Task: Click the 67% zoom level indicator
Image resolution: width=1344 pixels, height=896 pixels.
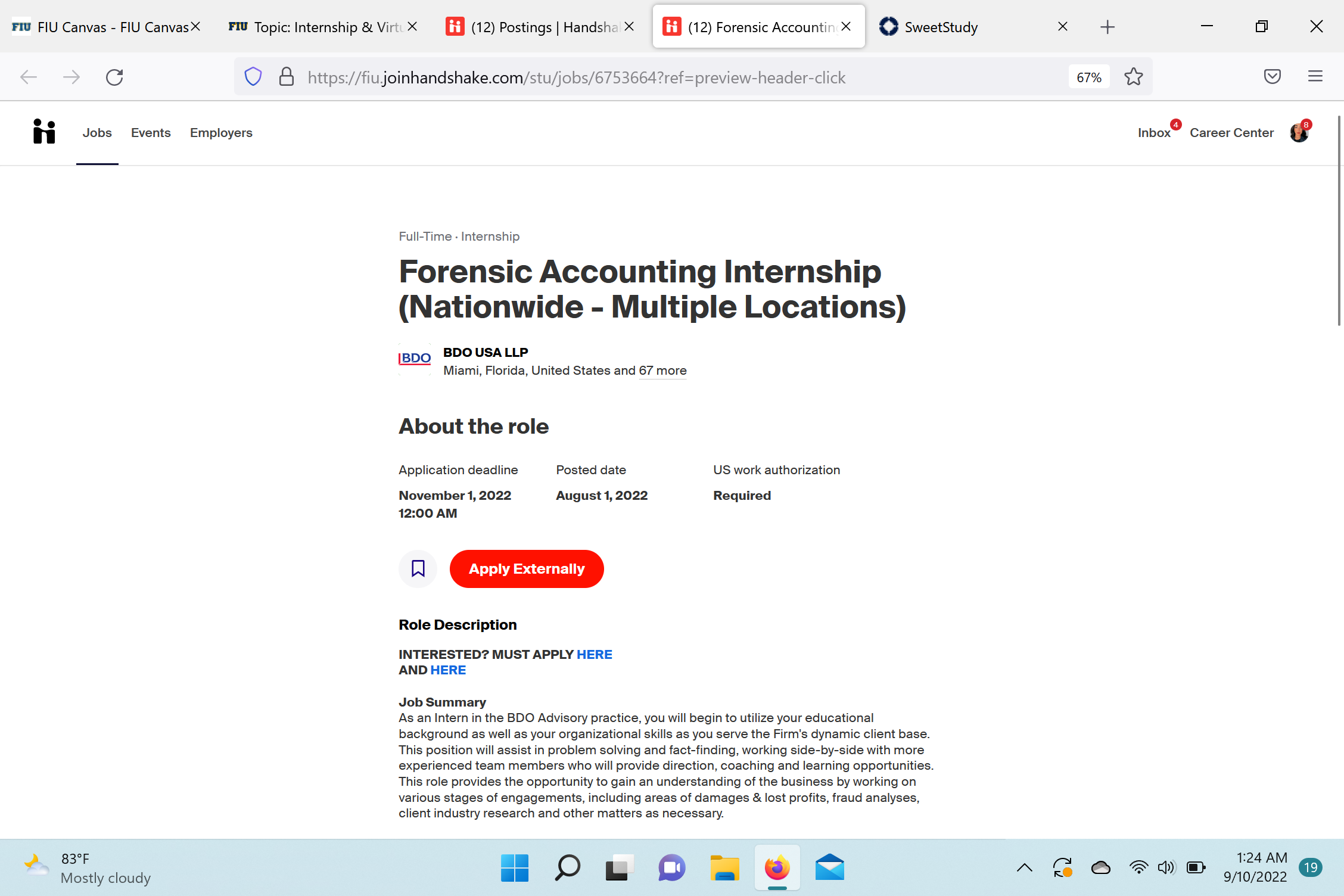Action: pyautogui.click(x=1088, y=77)
